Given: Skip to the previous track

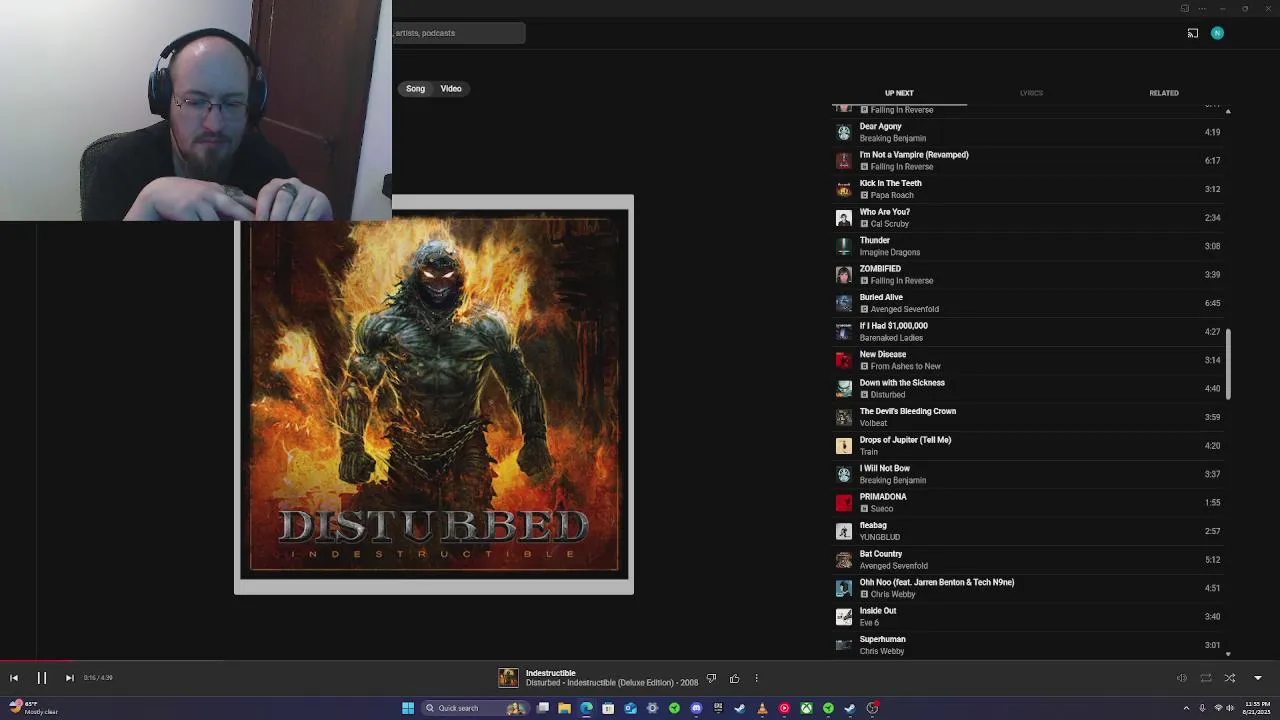Looking at the screenshot, I should pyautogui.click(x=14, y=678).
